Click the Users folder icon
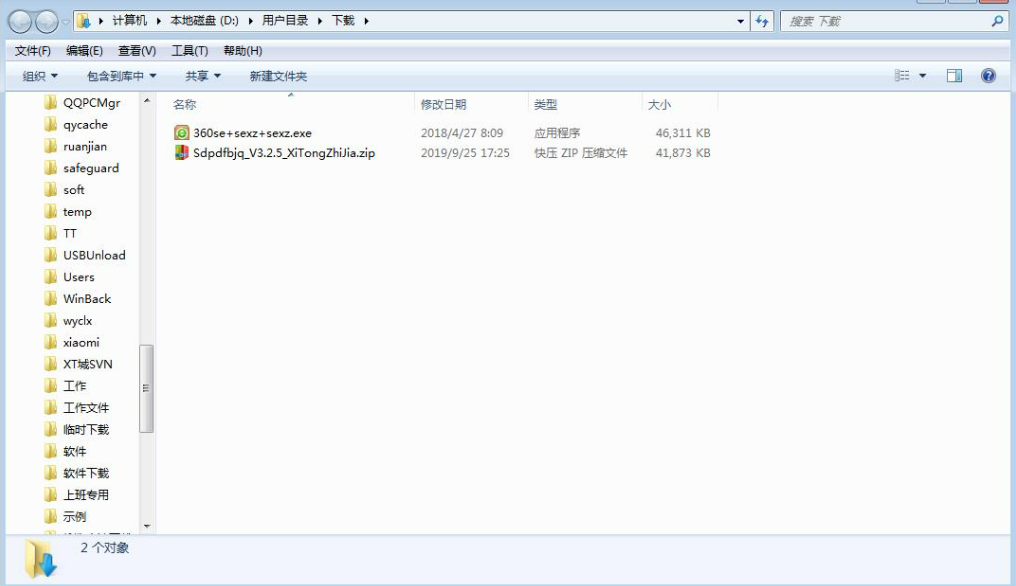 point(51,277)
